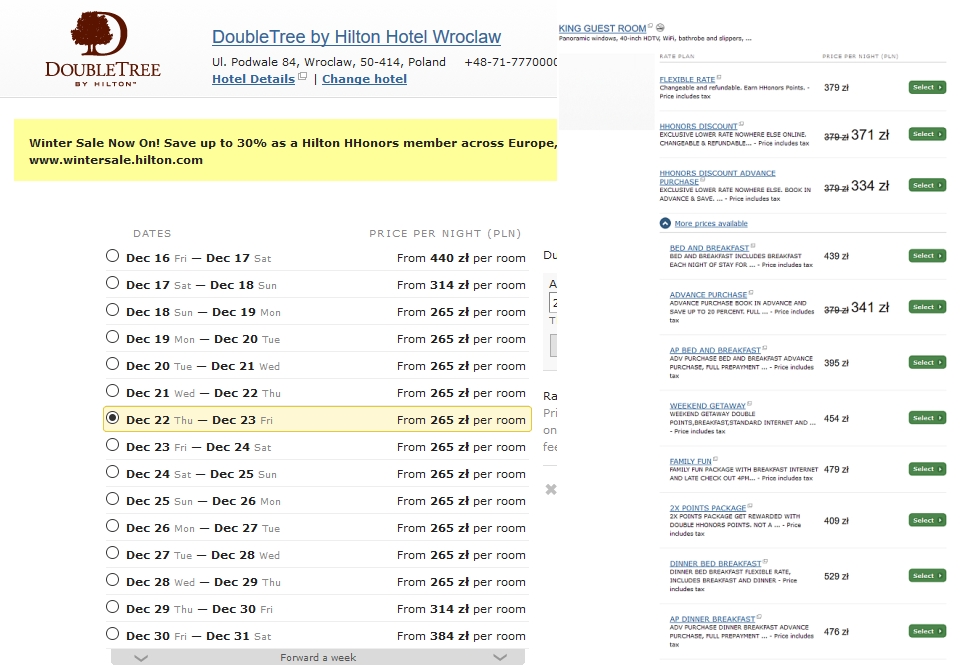
Task: Click left chevron on Forward a week bar
Action: pyautogui.click(x=141, y=657)
